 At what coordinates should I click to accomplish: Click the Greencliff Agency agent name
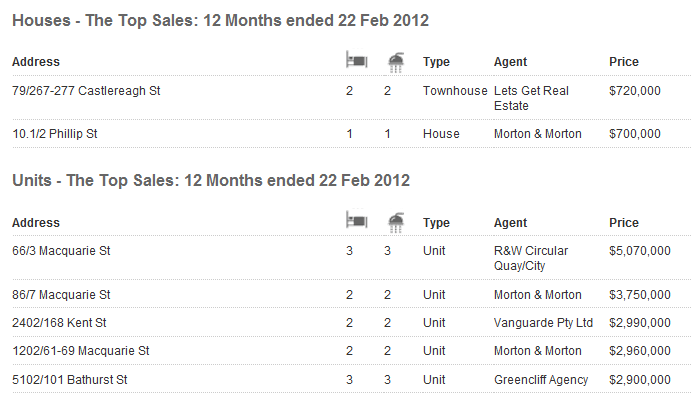(541, 380)
